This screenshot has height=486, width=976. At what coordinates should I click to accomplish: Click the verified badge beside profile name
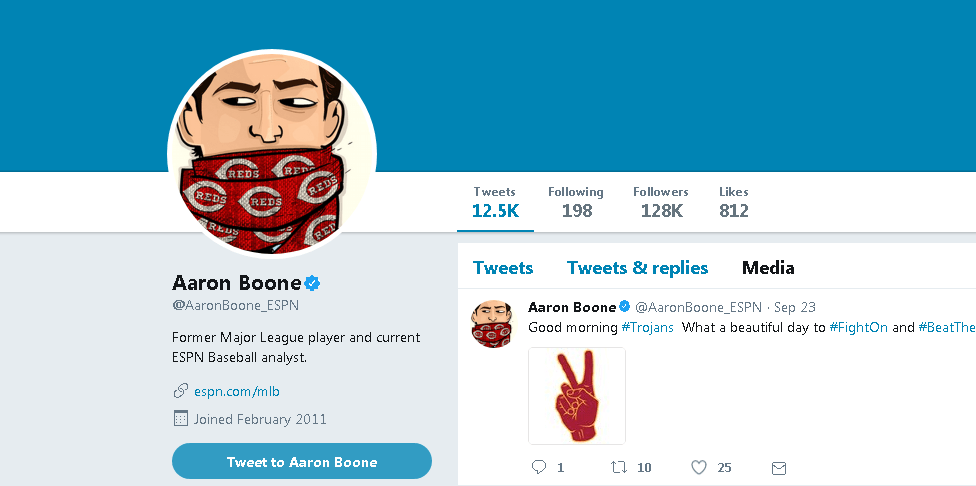coord(312,283)
